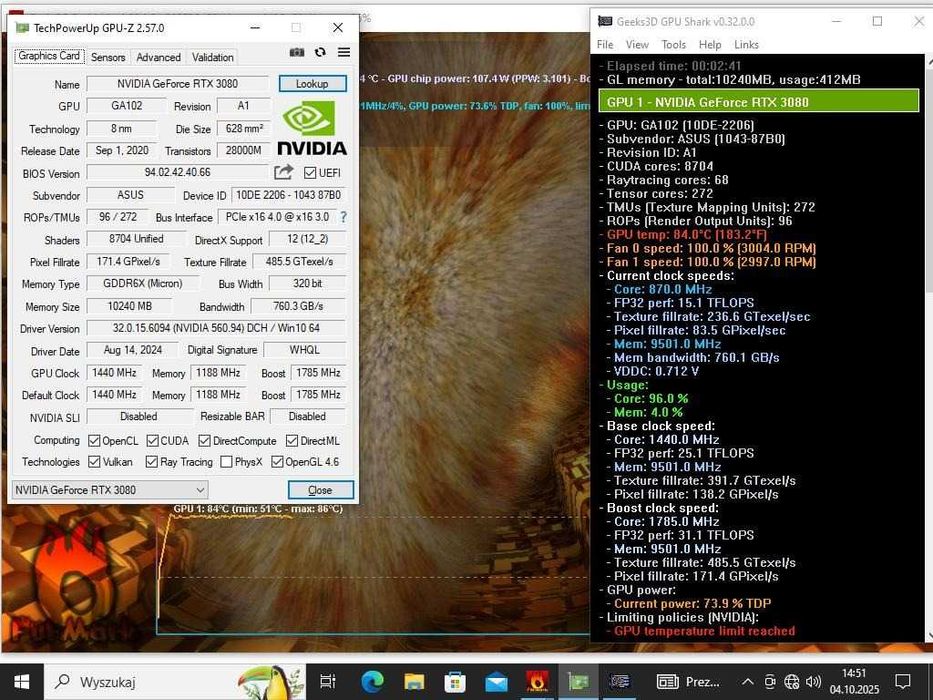Image resolution: width=933 pixels, height=700 pixels.
Task: Open the File menu in GPU Shark
Action: pyautogui.click(x=605, y=45)
